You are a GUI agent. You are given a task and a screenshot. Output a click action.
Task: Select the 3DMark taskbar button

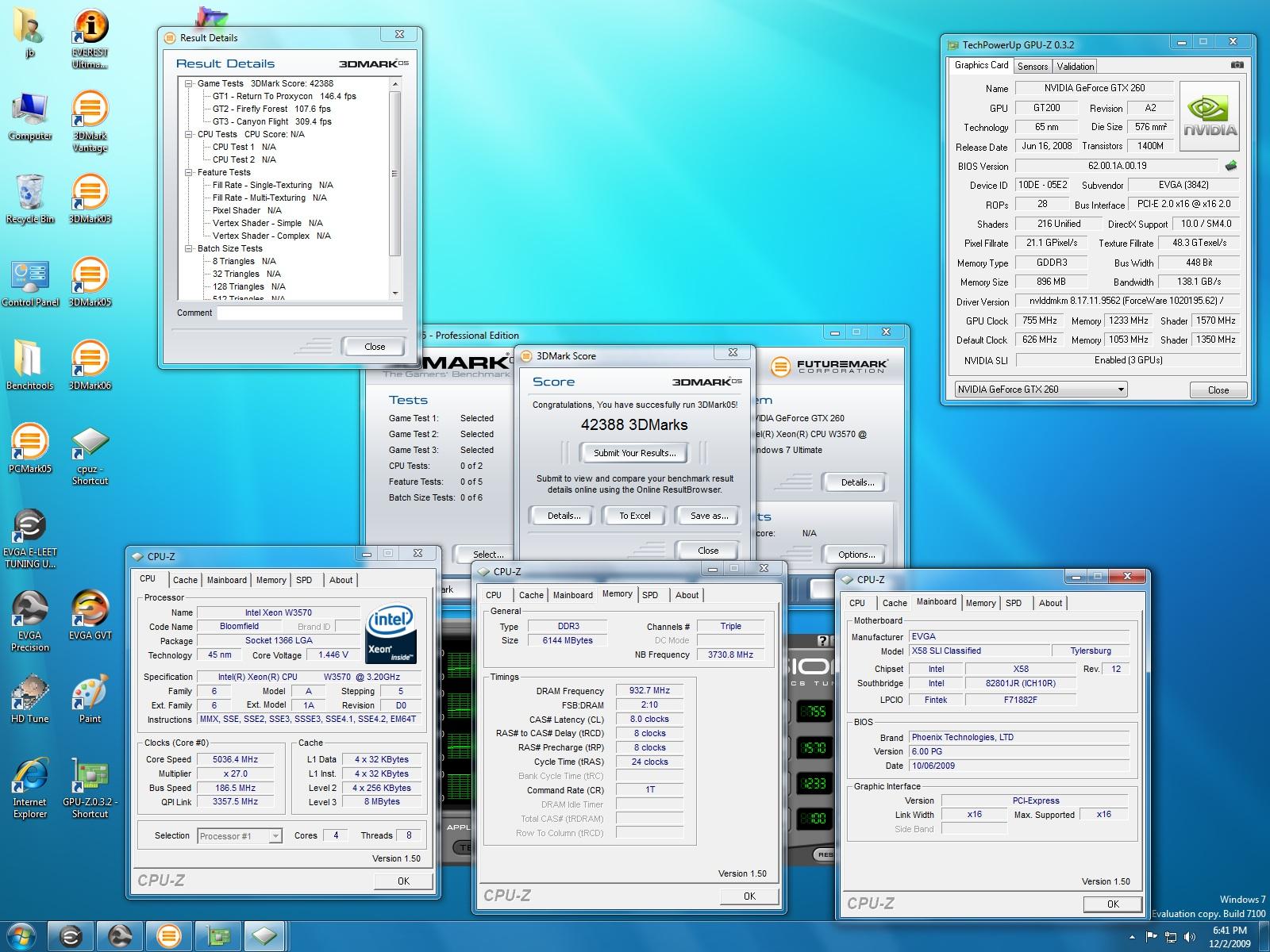pyautogui.click(x=168, y=936)
